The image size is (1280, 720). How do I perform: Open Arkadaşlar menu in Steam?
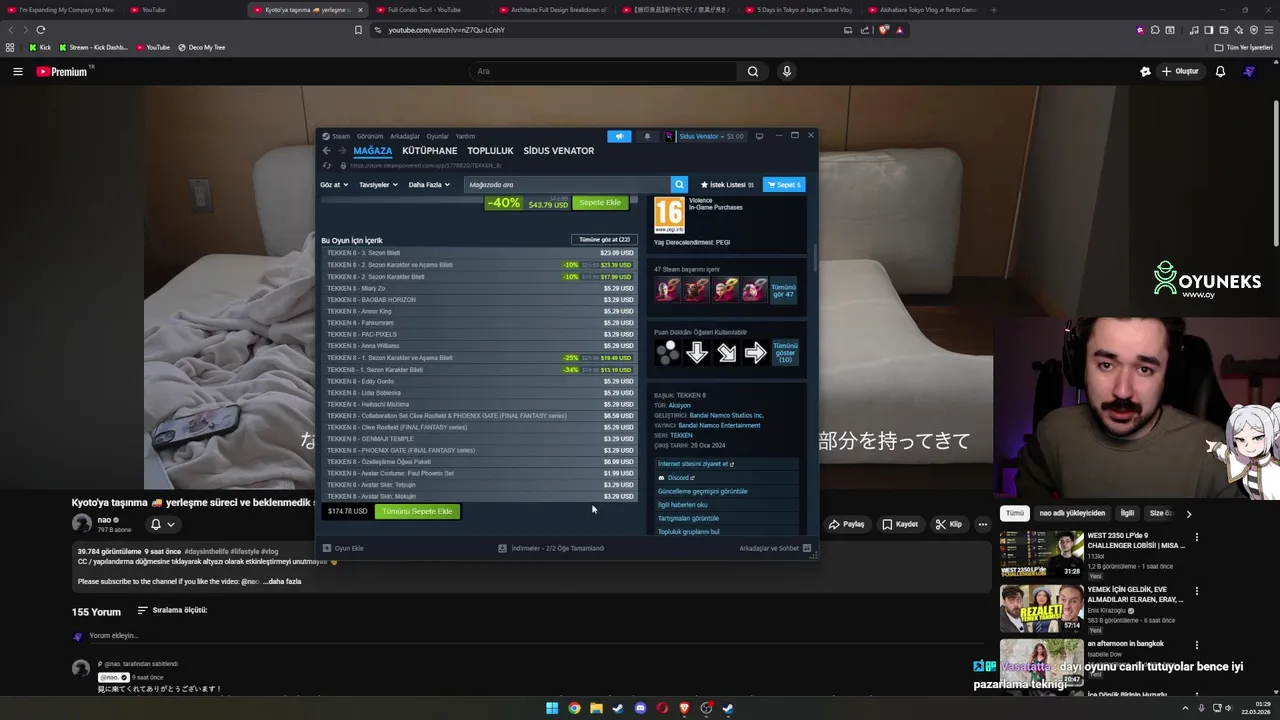(405, 136)
